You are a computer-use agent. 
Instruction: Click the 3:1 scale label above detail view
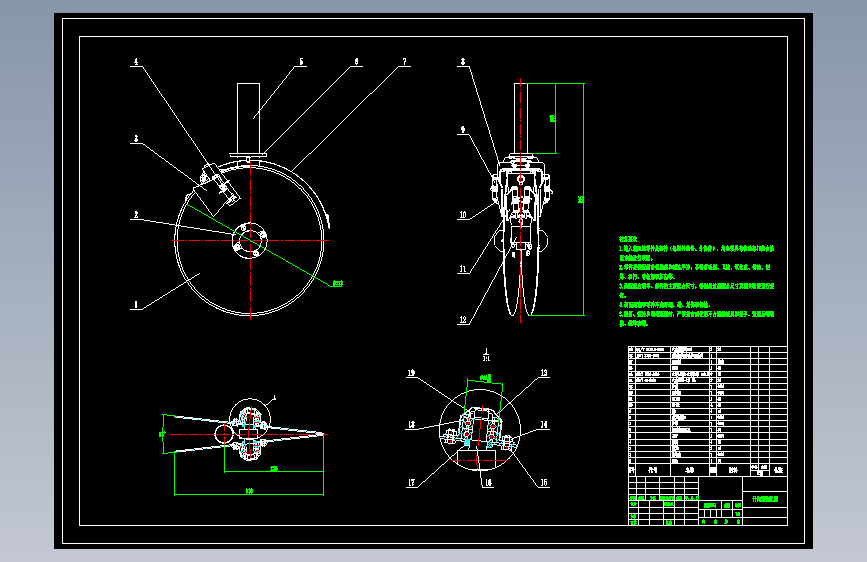[x=486, y=358]
